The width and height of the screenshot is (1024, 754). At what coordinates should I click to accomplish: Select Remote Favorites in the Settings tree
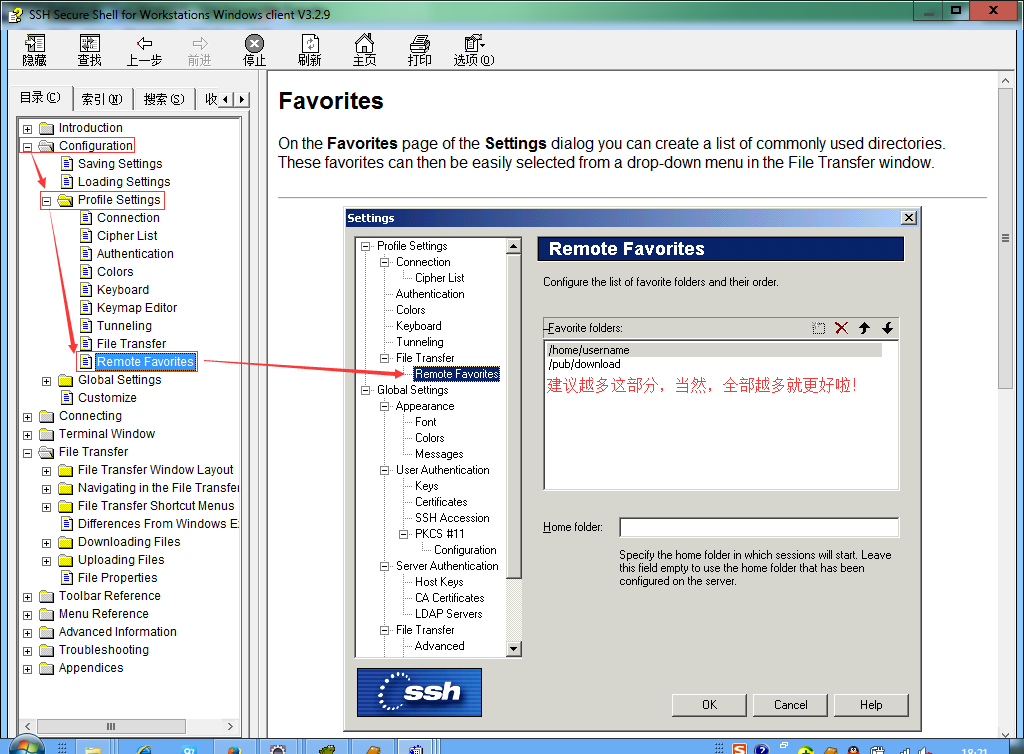point(456,374)
